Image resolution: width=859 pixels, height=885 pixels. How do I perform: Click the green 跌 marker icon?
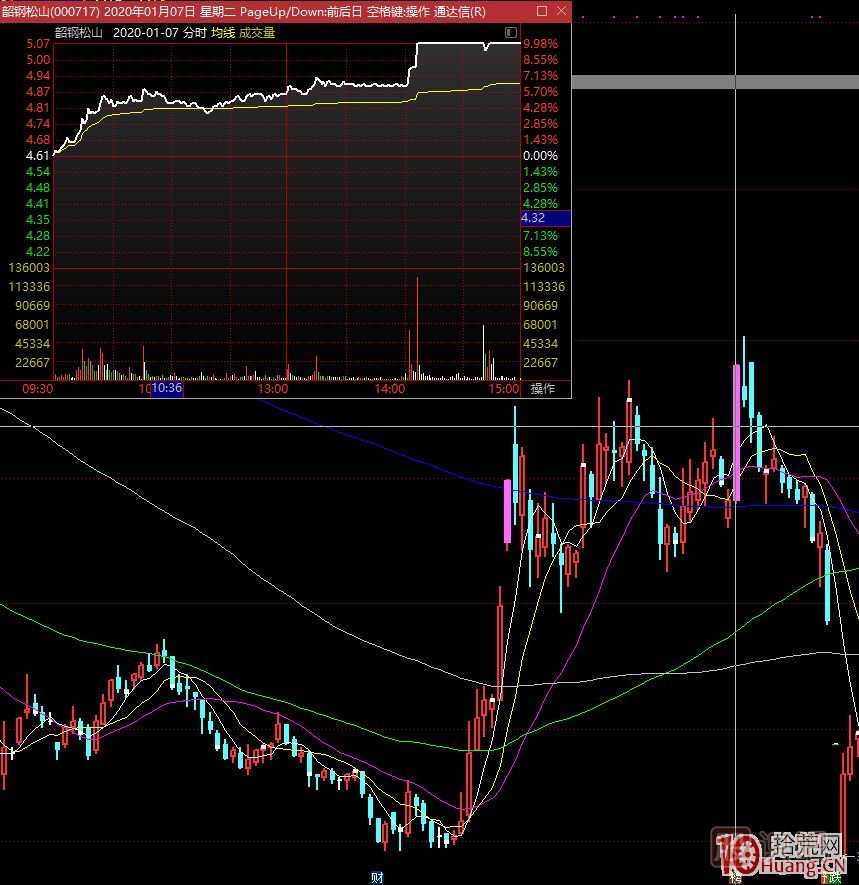click(x=831, y=878)
